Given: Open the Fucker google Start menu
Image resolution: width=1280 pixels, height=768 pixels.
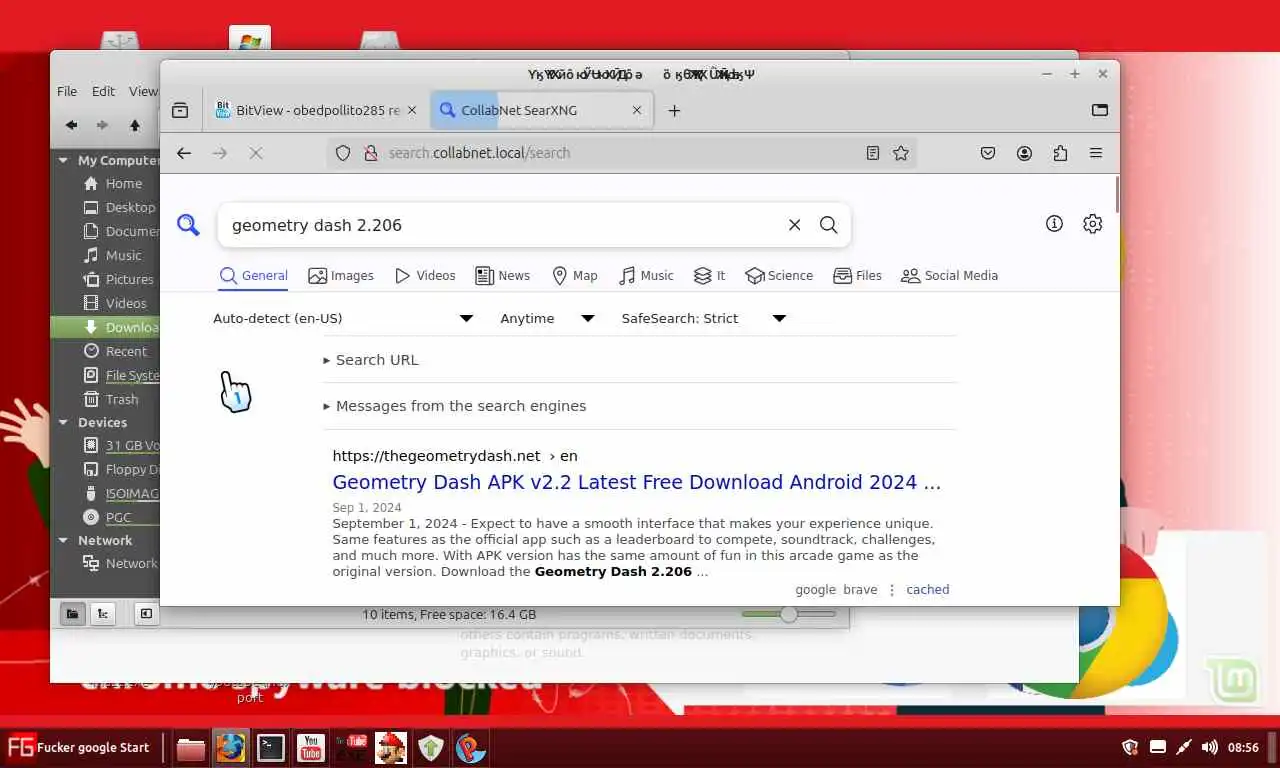Looking at the screenshot, I should click(x=79, y=747).
